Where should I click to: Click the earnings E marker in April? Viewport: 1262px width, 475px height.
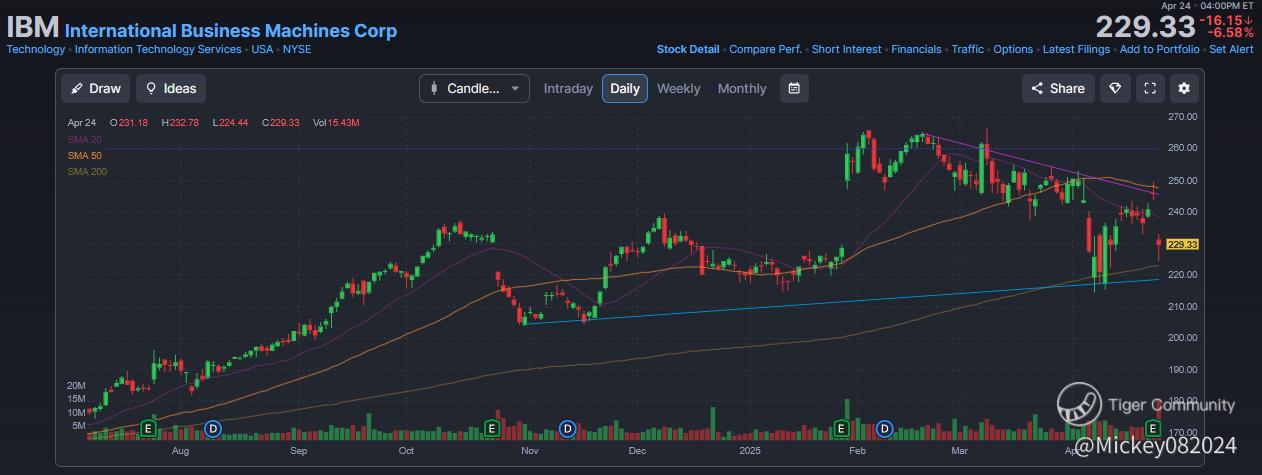pos(1153,428)
